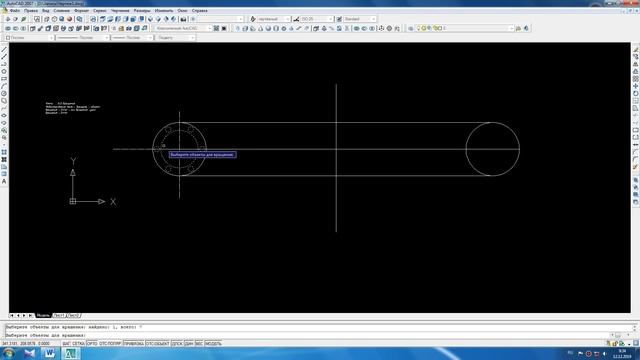640x360 pixels.
Task: Select the Multiline Text A tool
Action: (x=4, y=181)
